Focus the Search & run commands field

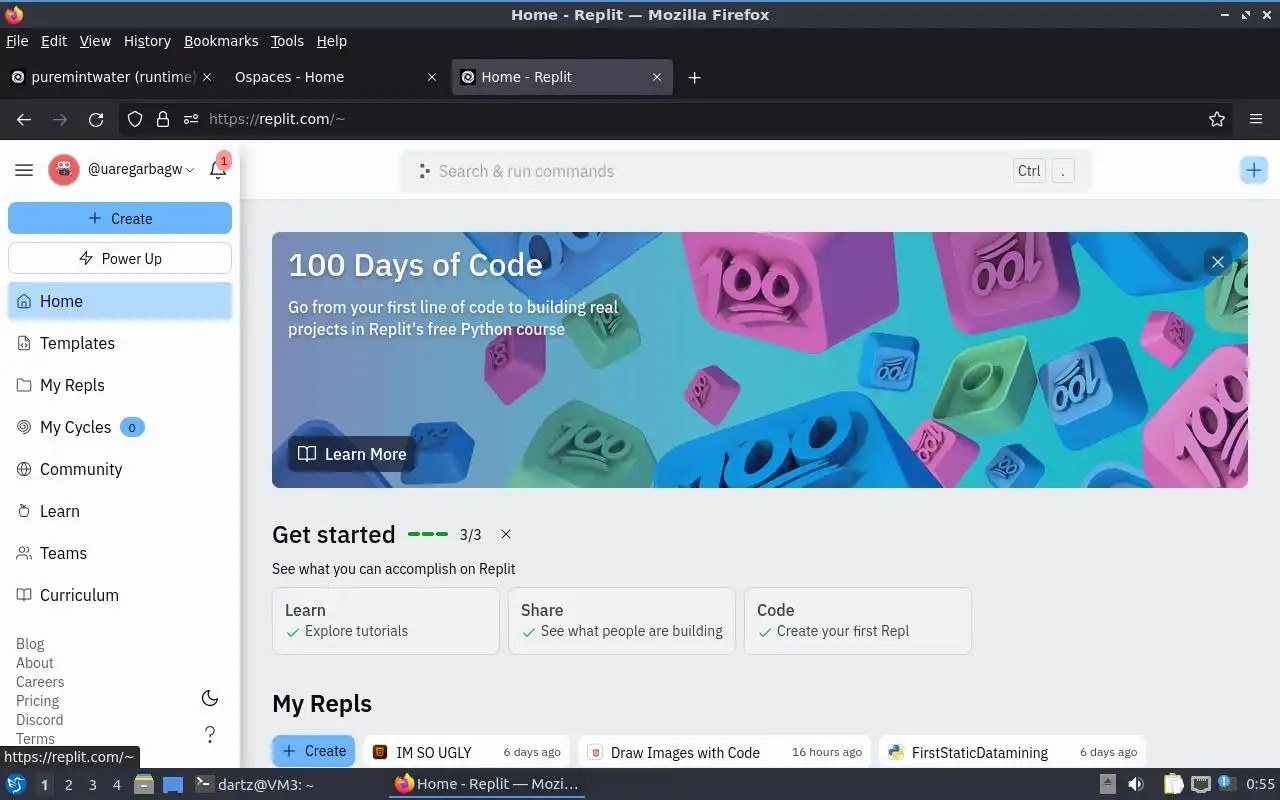pos(745,171)
